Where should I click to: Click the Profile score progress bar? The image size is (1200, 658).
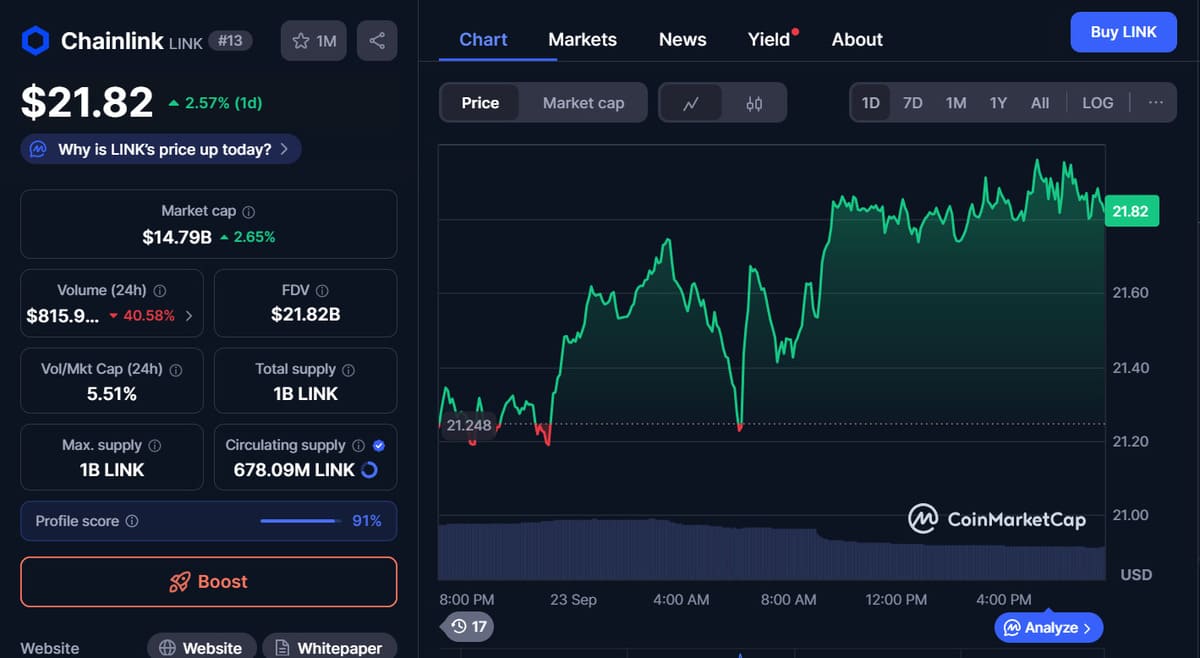(299, 521)
